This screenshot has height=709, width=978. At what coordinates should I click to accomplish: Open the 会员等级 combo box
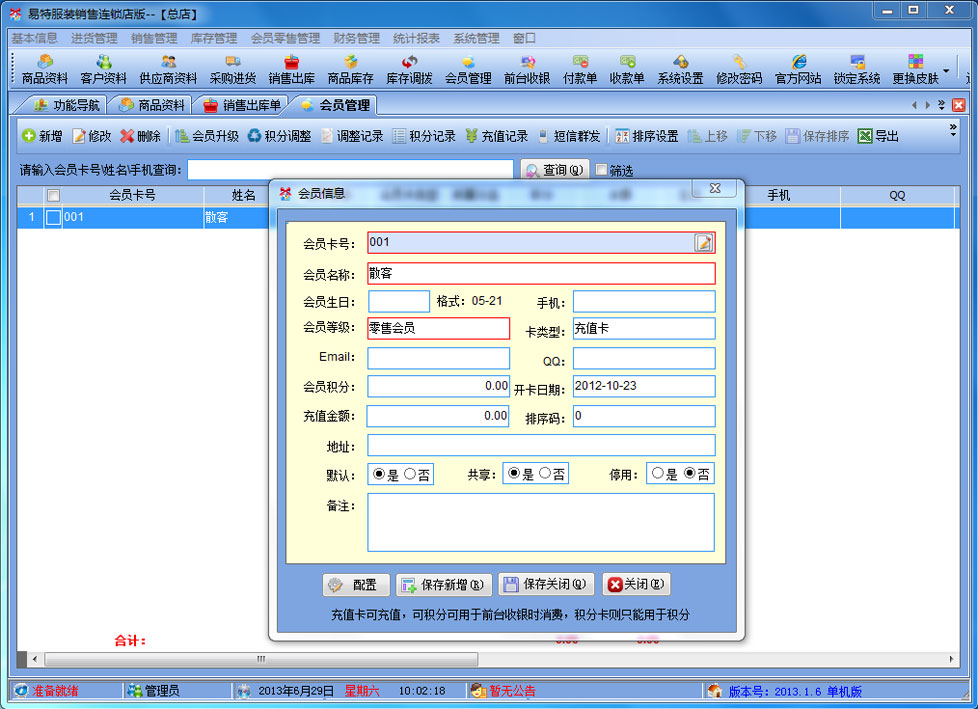click(438, 328)
